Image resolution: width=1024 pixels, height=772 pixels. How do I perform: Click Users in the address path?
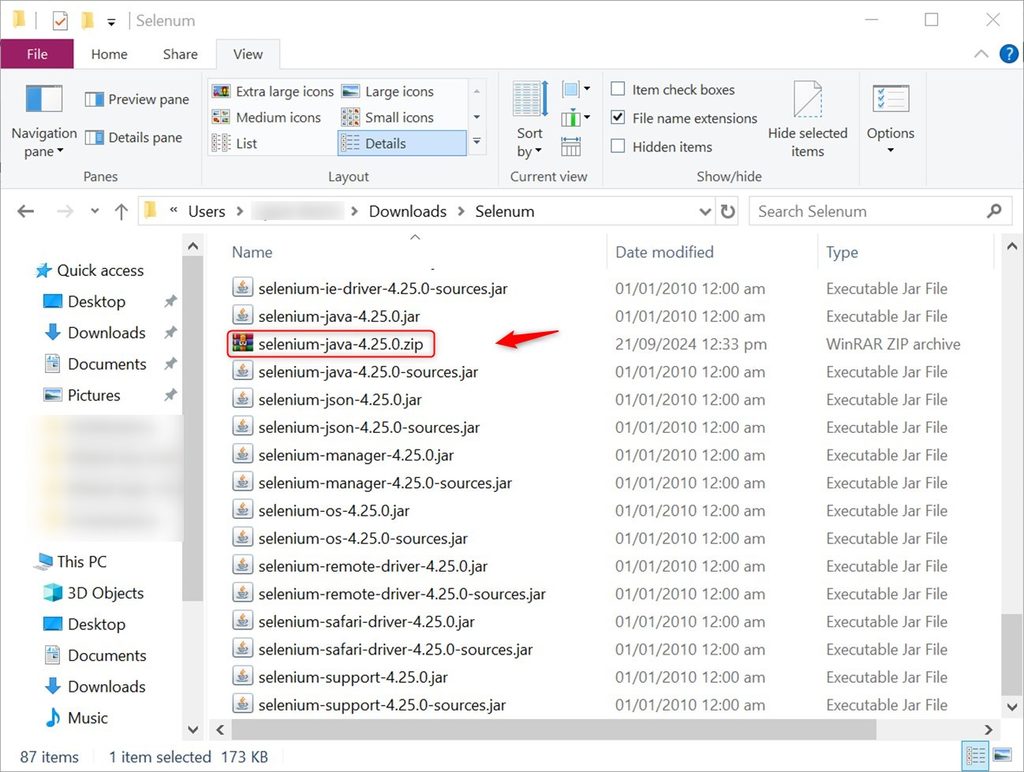(206, 212)
